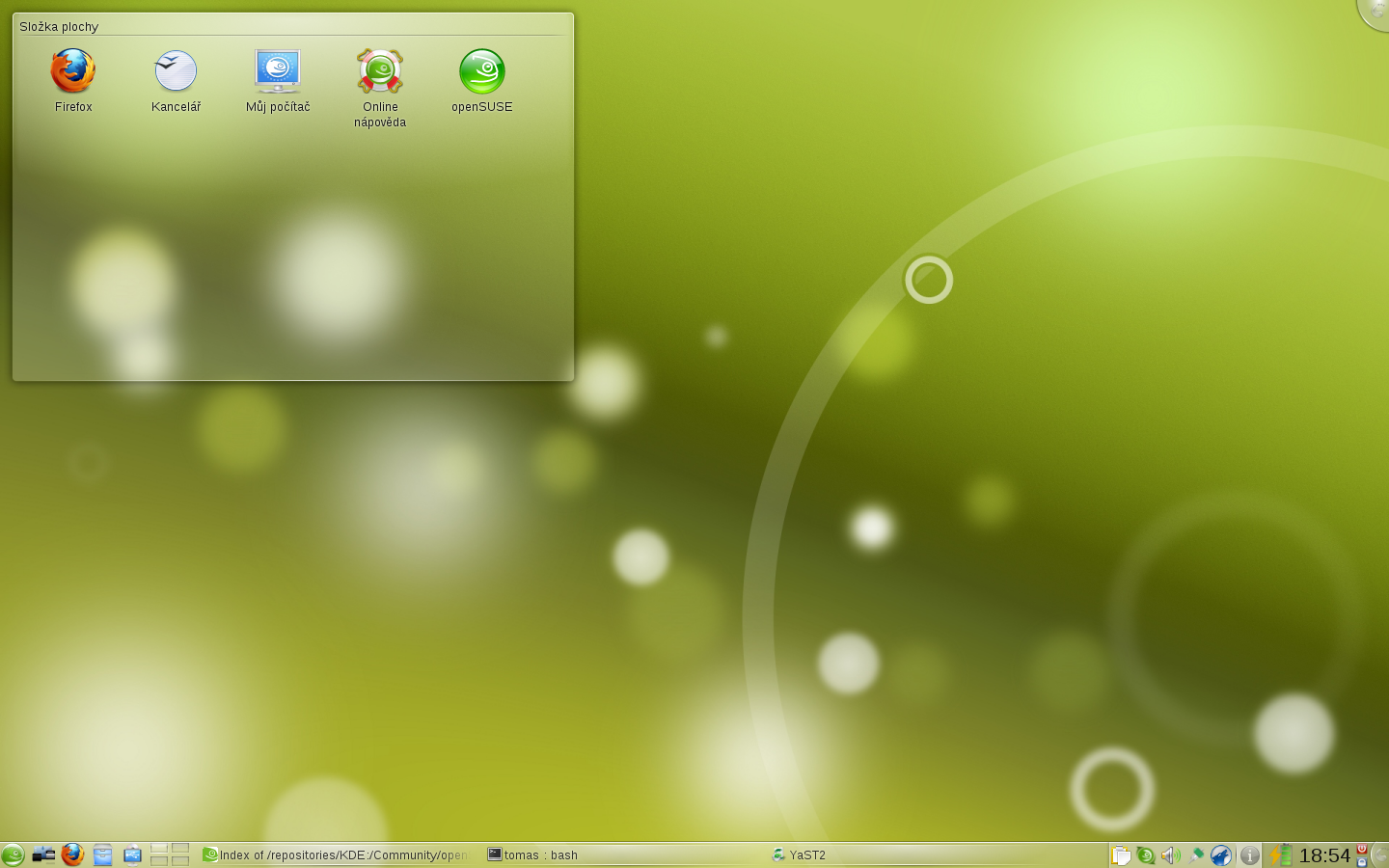
Task: Open the file manager from the panel
Action: tap(102, 854)
